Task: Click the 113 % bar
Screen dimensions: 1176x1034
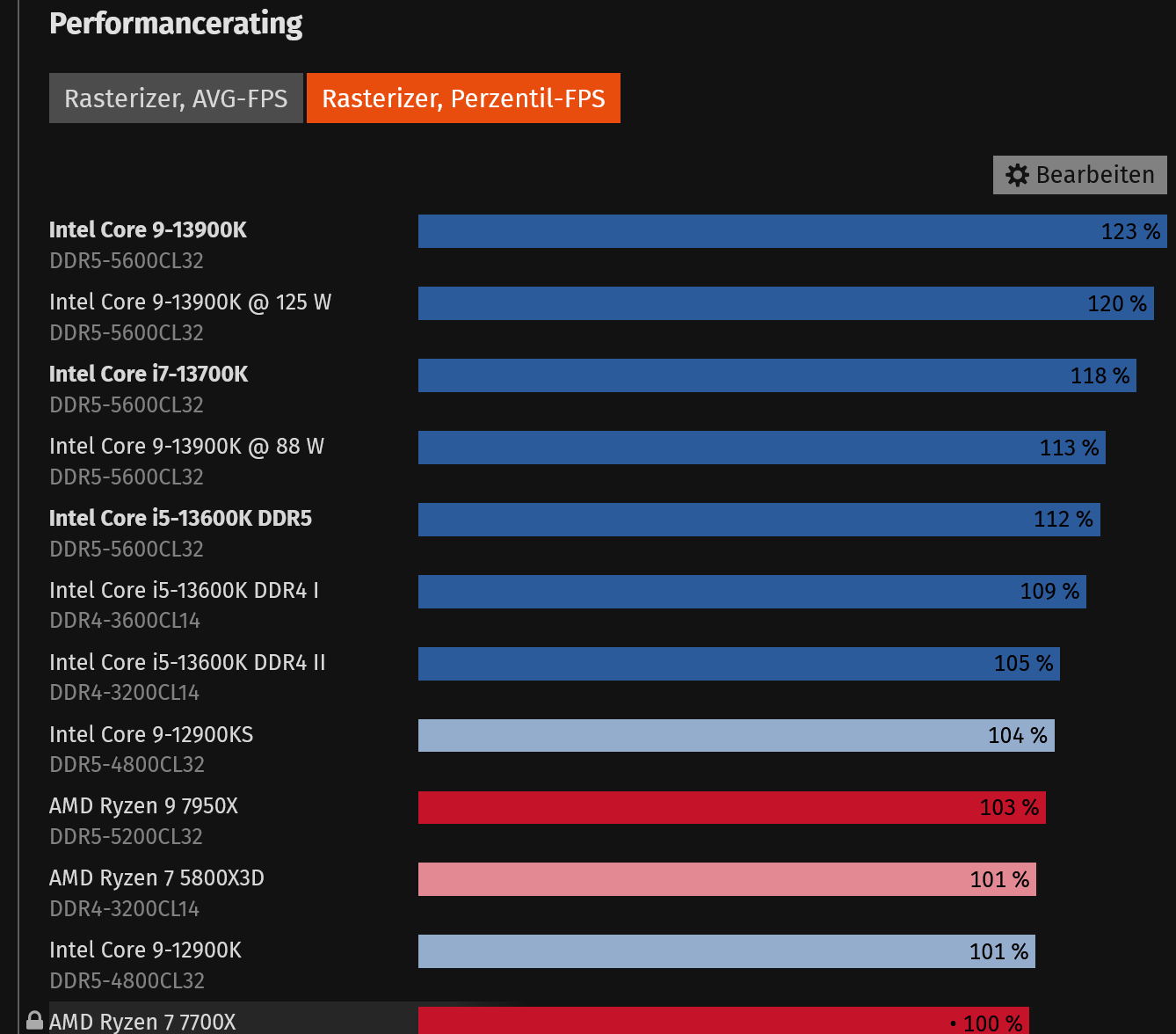Action: pyautogui.click(x=762, y=448)
